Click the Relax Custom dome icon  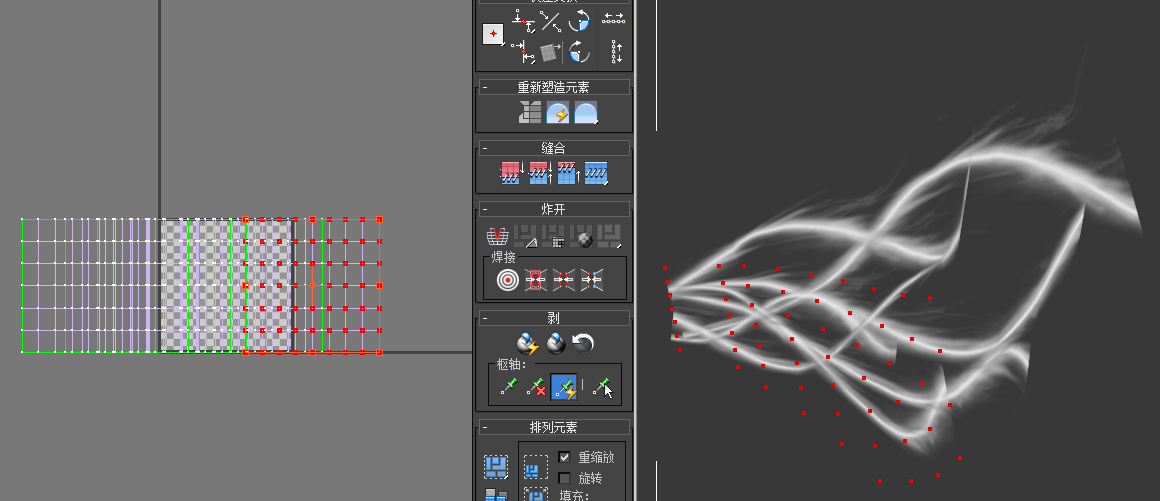586,112
